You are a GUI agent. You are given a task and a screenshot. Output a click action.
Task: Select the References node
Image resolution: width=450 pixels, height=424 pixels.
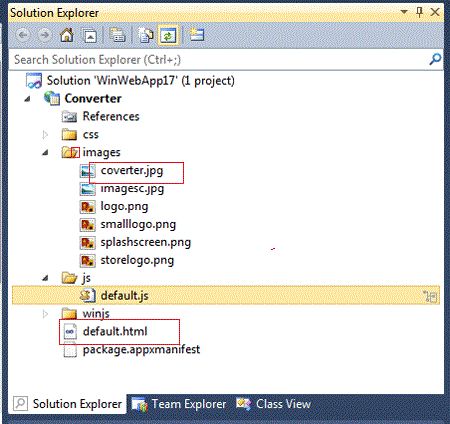(x=111, y=116)
